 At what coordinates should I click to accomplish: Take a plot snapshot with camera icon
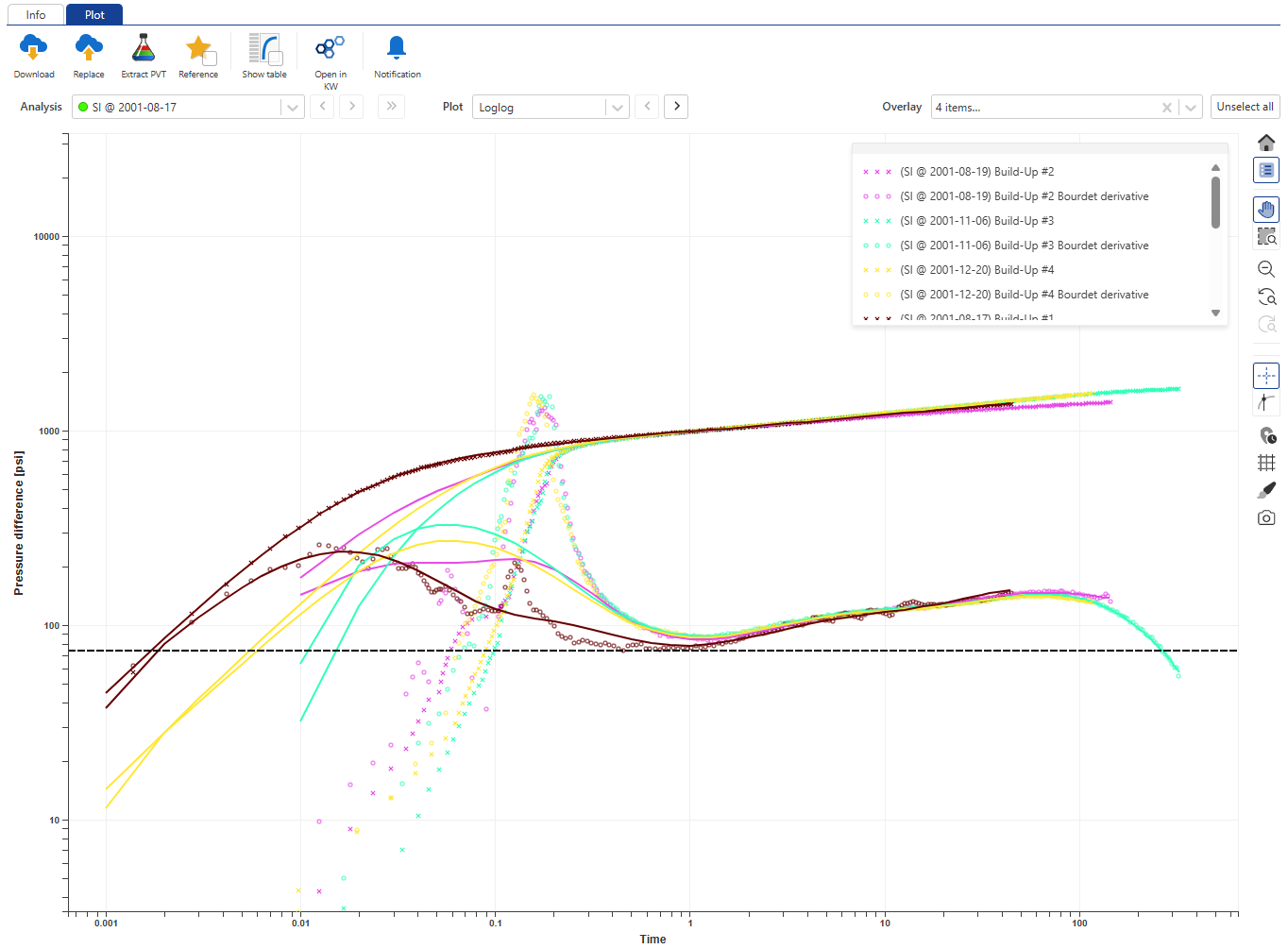1266,517
